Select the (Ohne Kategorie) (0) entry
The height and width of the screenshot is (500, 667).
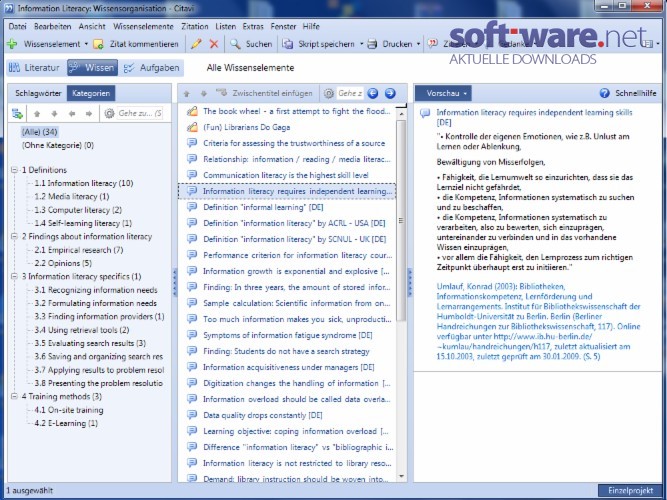pyautogui.click(x=57, y=145)
